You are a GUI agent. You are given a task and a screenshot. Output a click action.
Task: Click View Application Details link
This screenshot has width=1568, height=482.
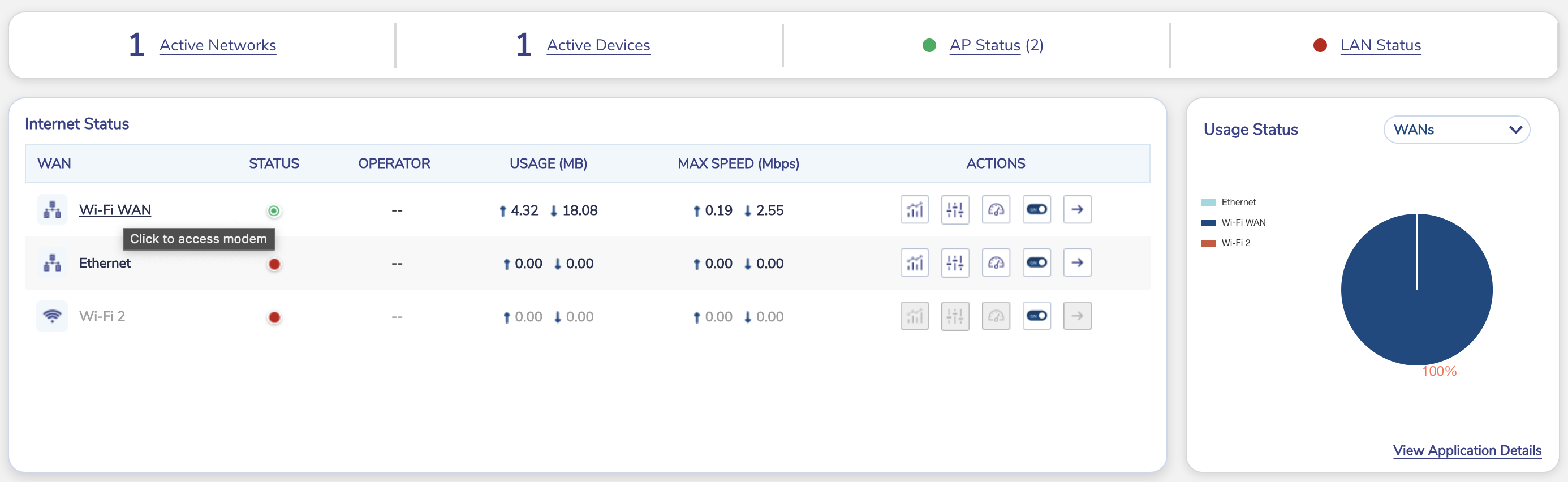[x=1466, y=450]
